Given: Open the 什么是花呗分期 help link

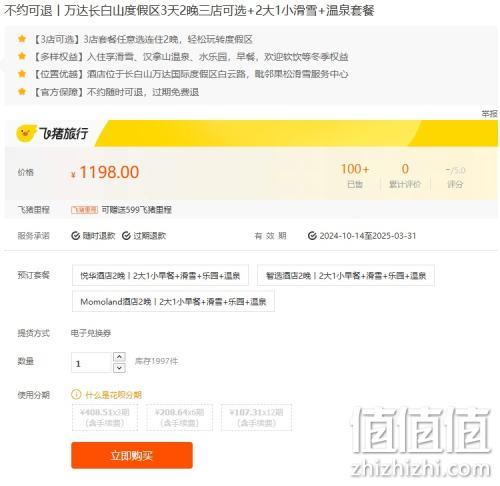Looking at the screenshot, I should tap(114, 395).
